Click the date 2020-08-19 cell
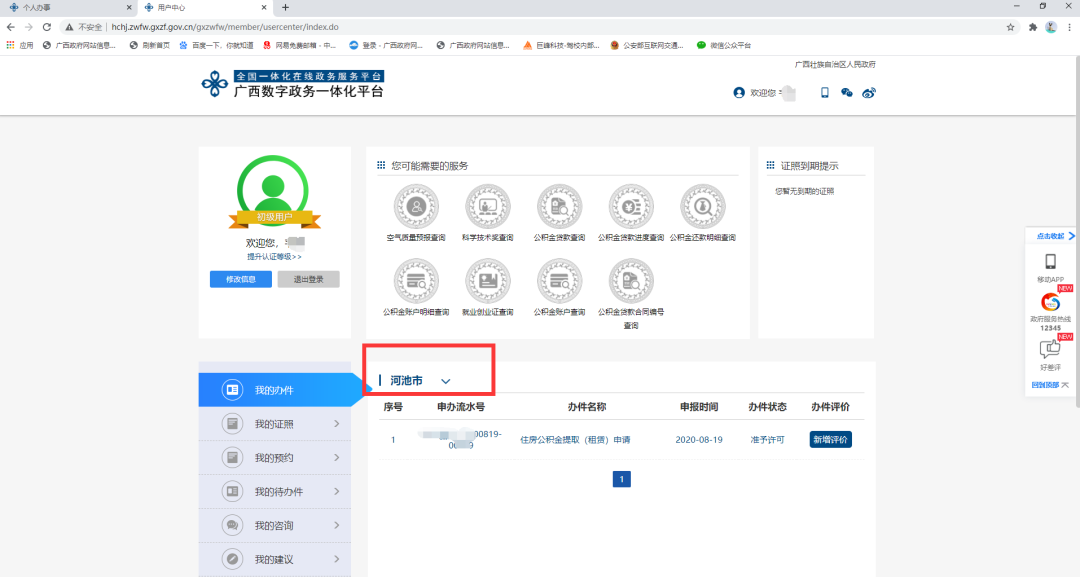Viewport: 1080px width, 577px height. click(698, 439)
